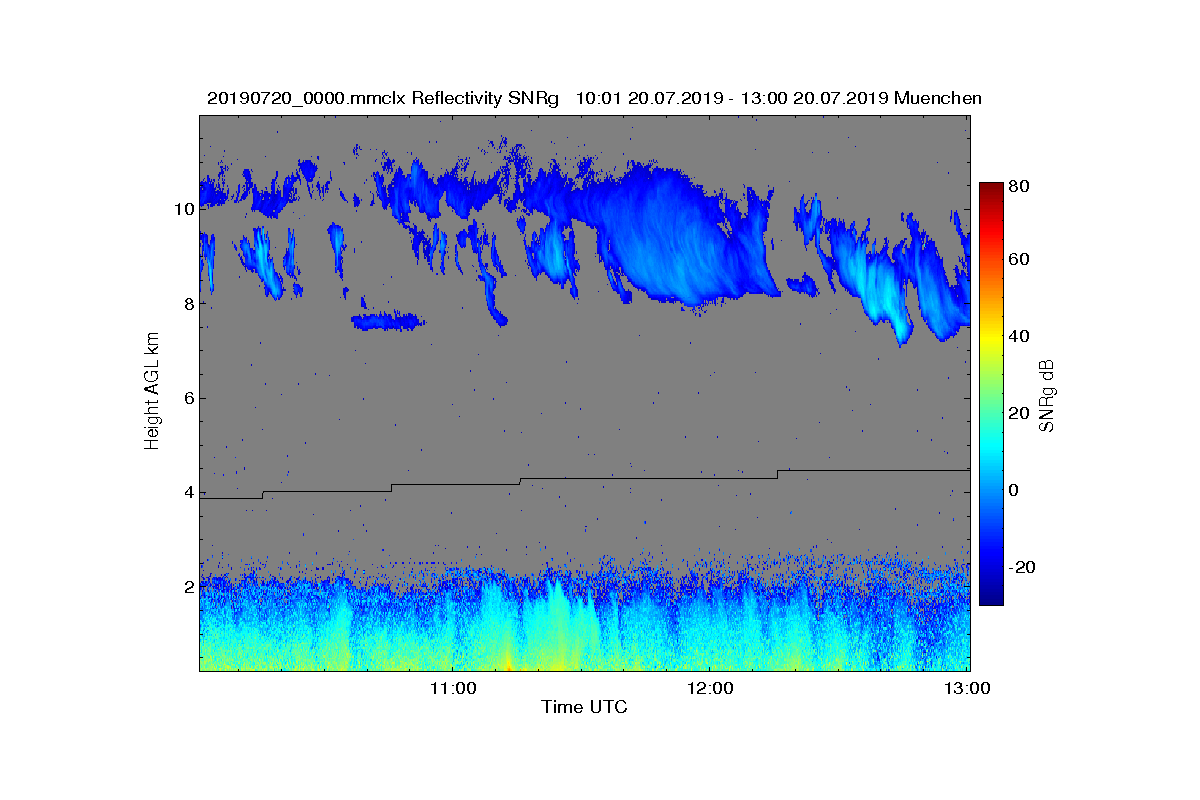Click the dark blue bottom of colorbar
1200x800 pixels.
[990, 597]
